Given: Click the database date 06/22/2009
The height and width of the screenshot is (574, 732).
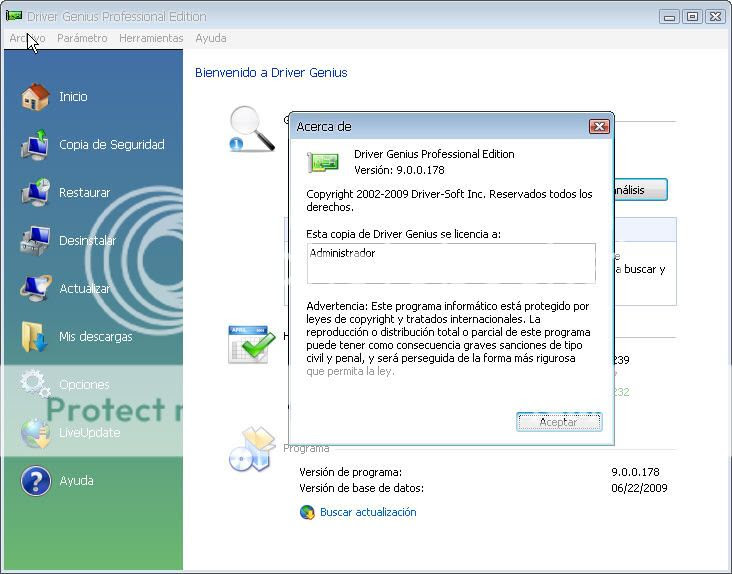Looking at the screenshot, I should point(639,488).
